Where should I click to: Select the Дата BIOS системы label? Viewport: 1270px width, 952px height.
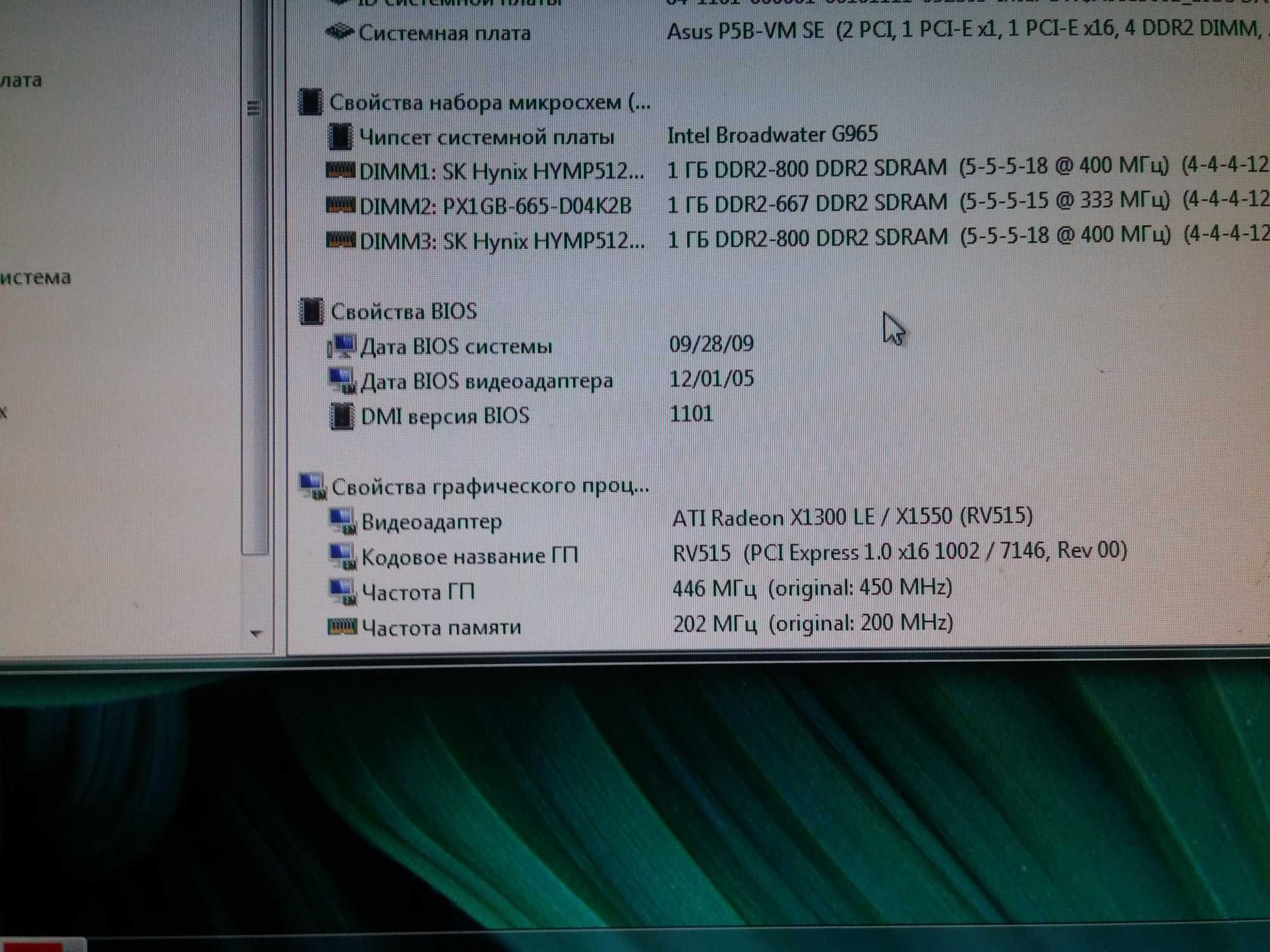tap(456, 347)
